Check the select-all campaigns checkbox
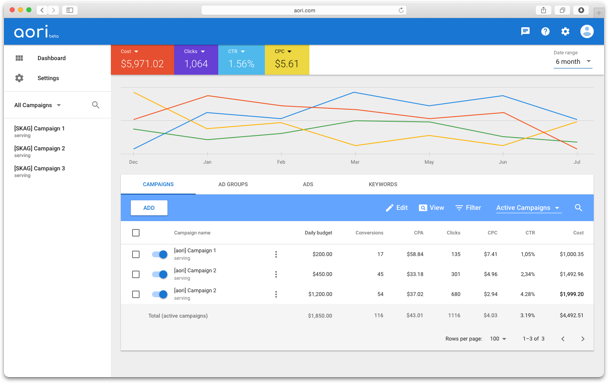Screen dimensions: 608x383 coord(136,233)
